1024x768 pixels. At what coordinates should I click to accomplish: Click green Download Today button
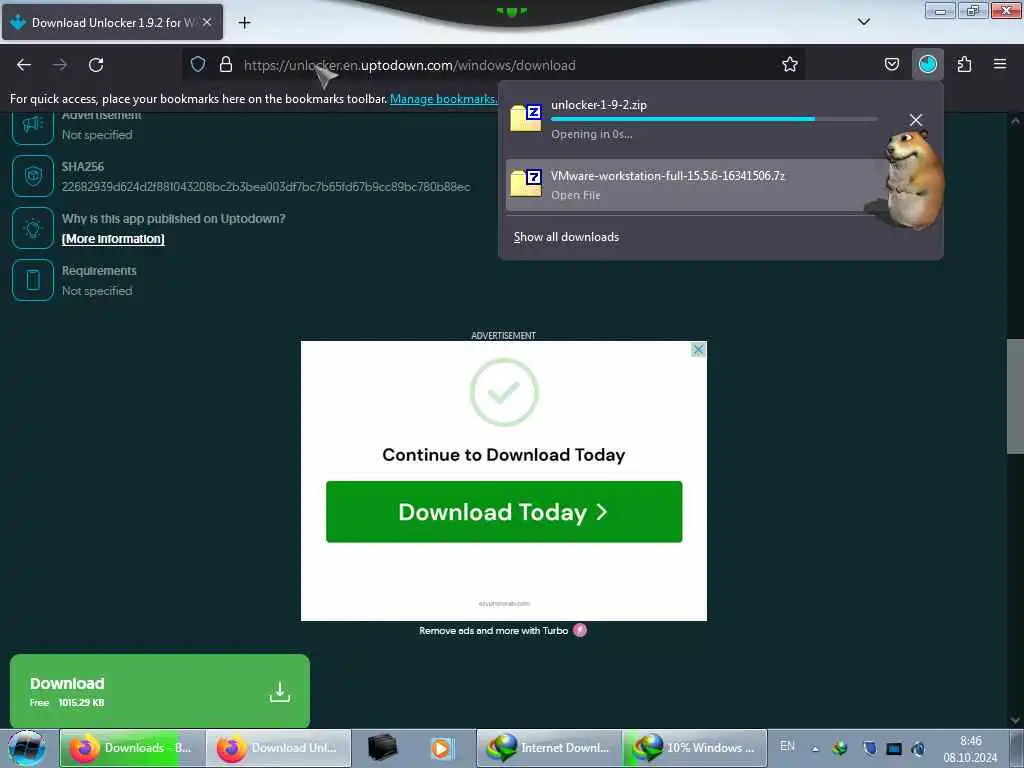504,512
